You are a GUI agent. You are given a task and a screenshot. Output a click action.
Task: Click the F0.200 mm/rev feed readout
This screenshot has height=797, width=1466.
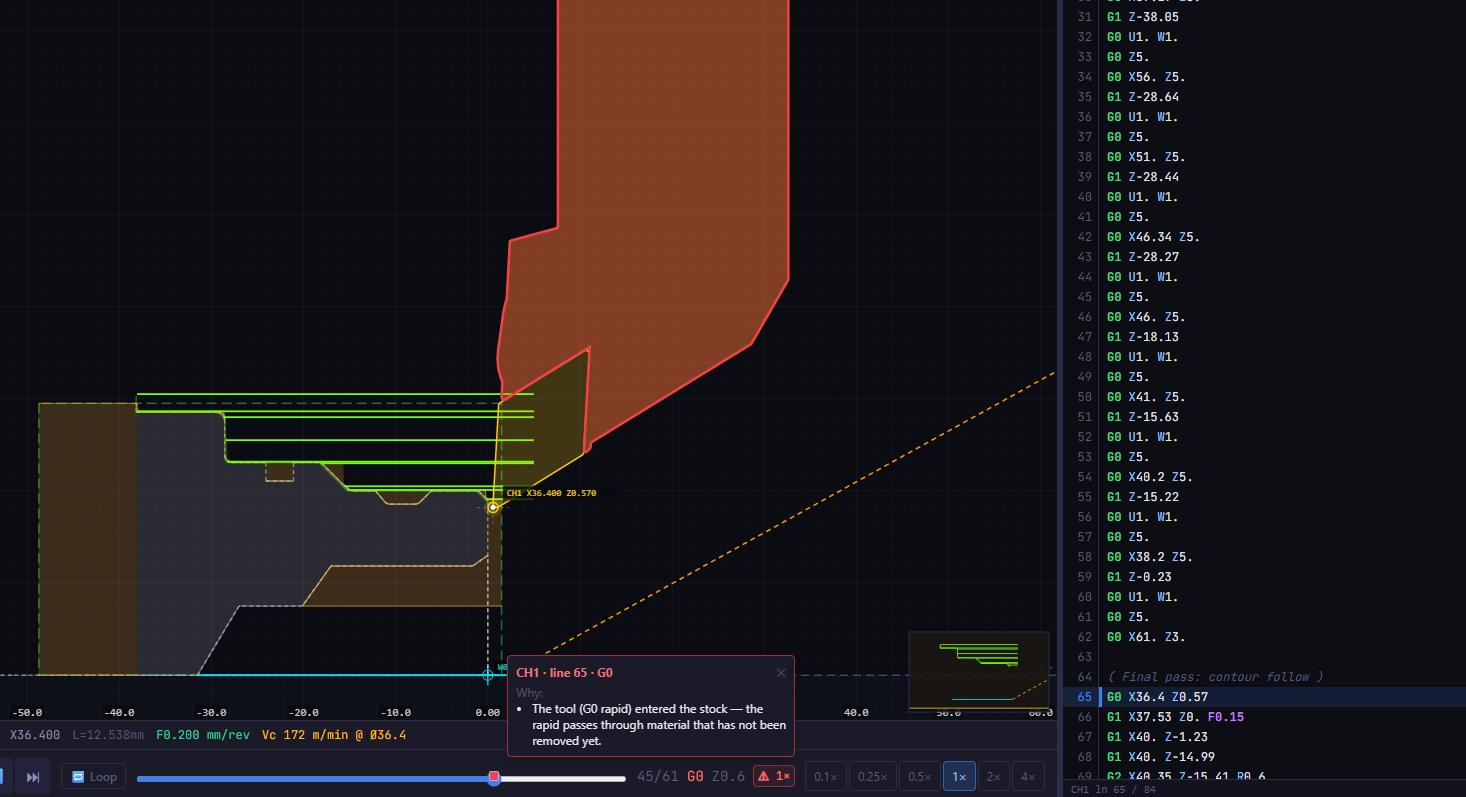click(203, 735)
